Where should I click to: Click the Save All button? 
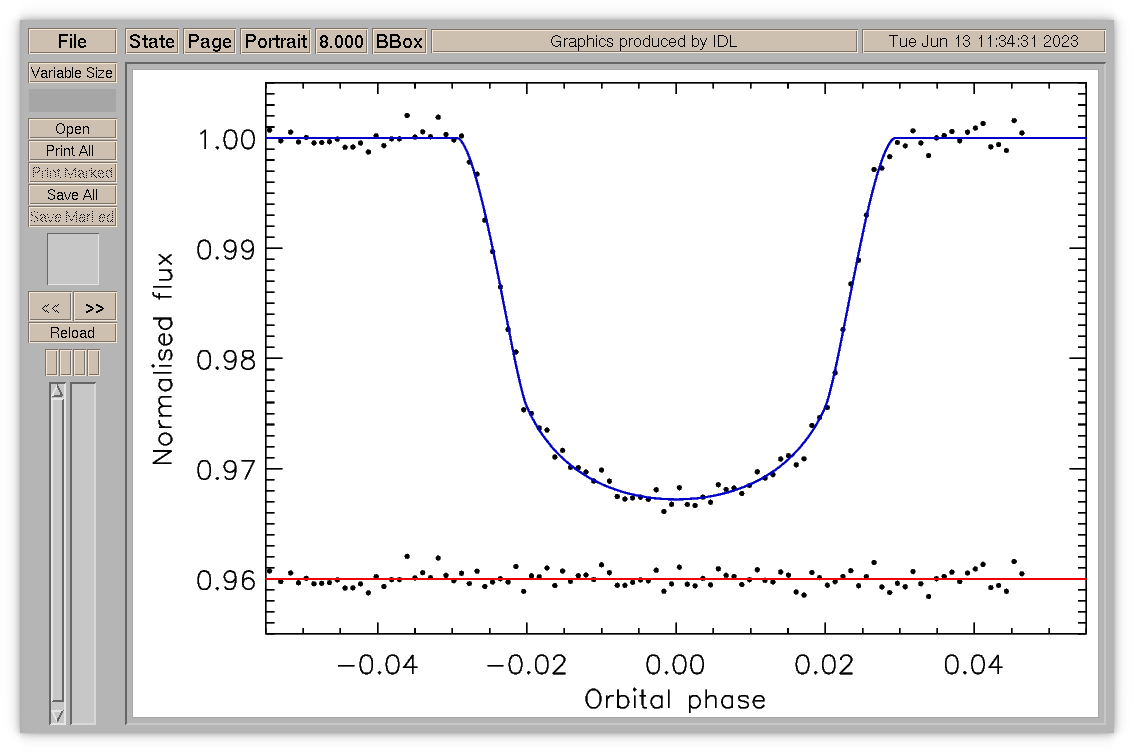pyautogui.click(x=72, y=195)
